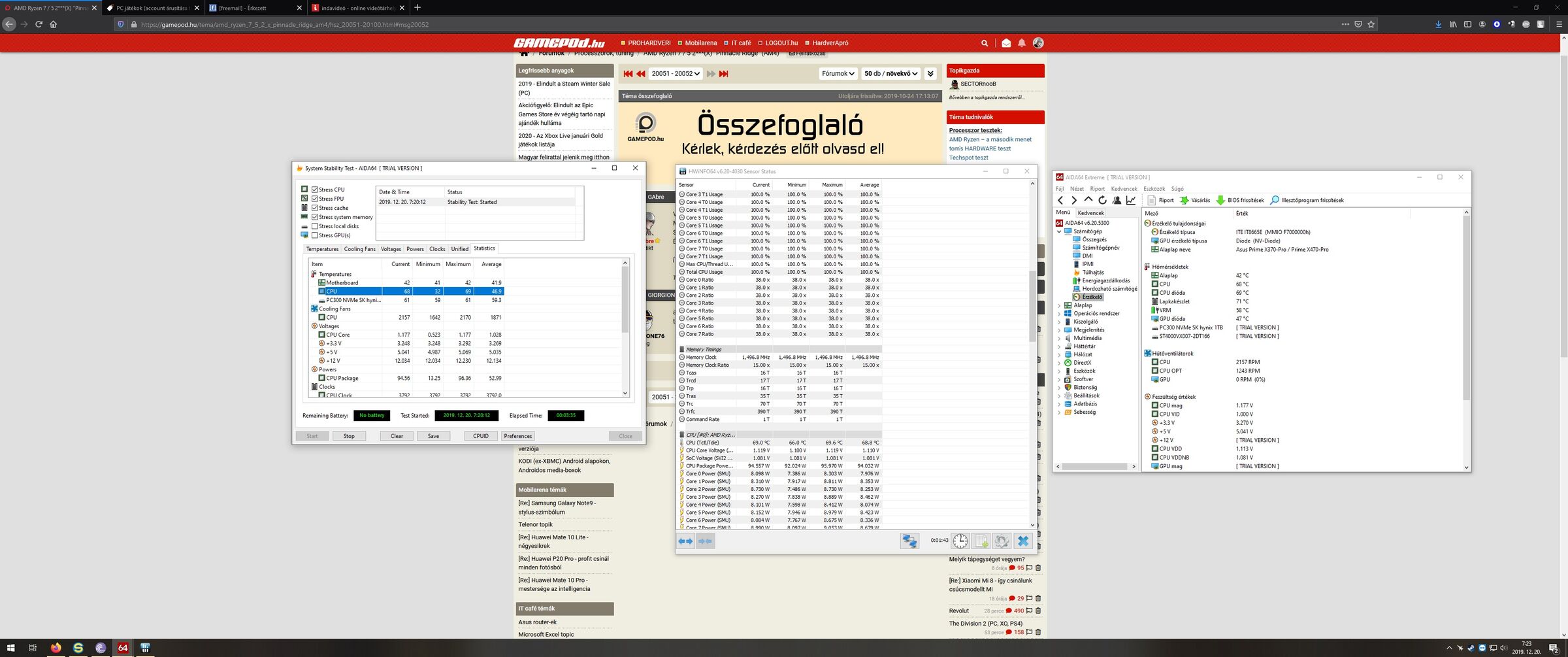Open Gamepod notifications bell icon
The width and height of the screenshot is (1568, 657).
[x=1022, y=43]
